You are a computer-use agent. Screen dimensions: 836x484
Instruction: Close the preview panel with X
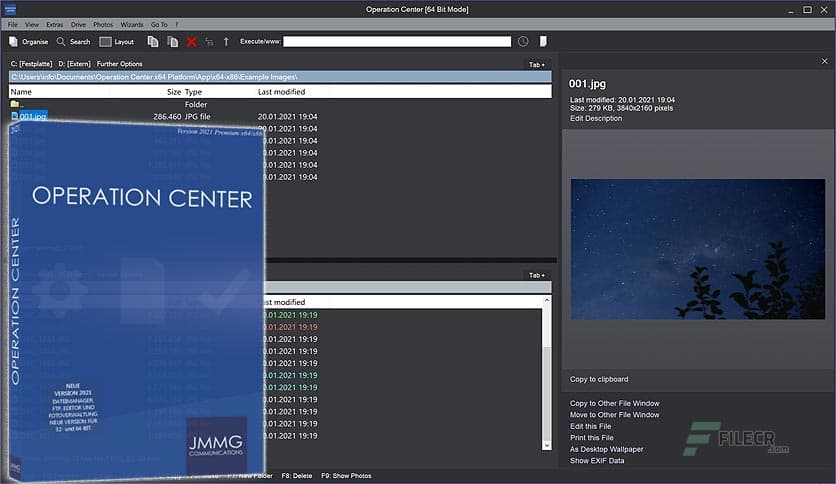click(x=824, y=61)
